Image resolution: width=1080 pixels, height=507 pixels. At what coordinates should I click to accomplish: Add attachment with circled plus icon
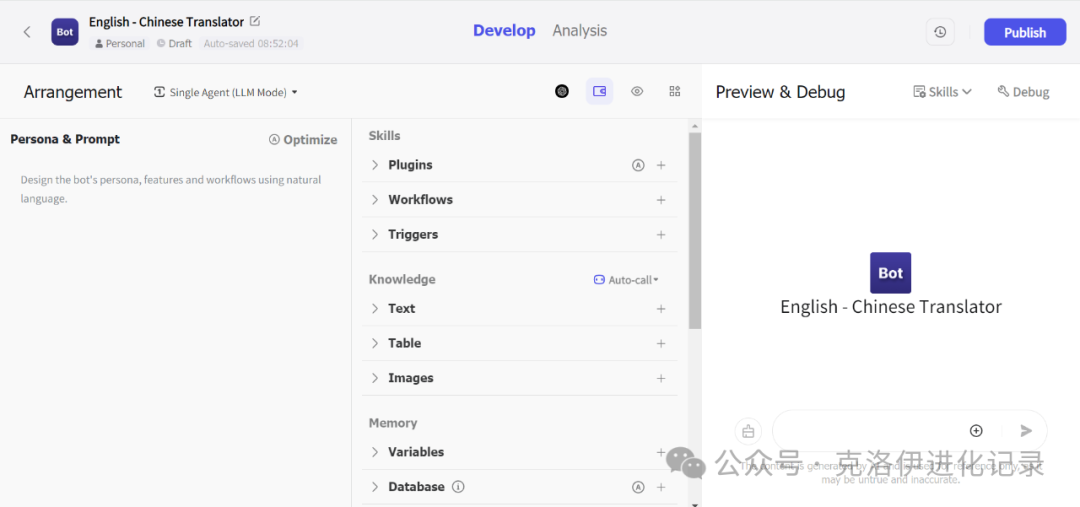(976, 431)
